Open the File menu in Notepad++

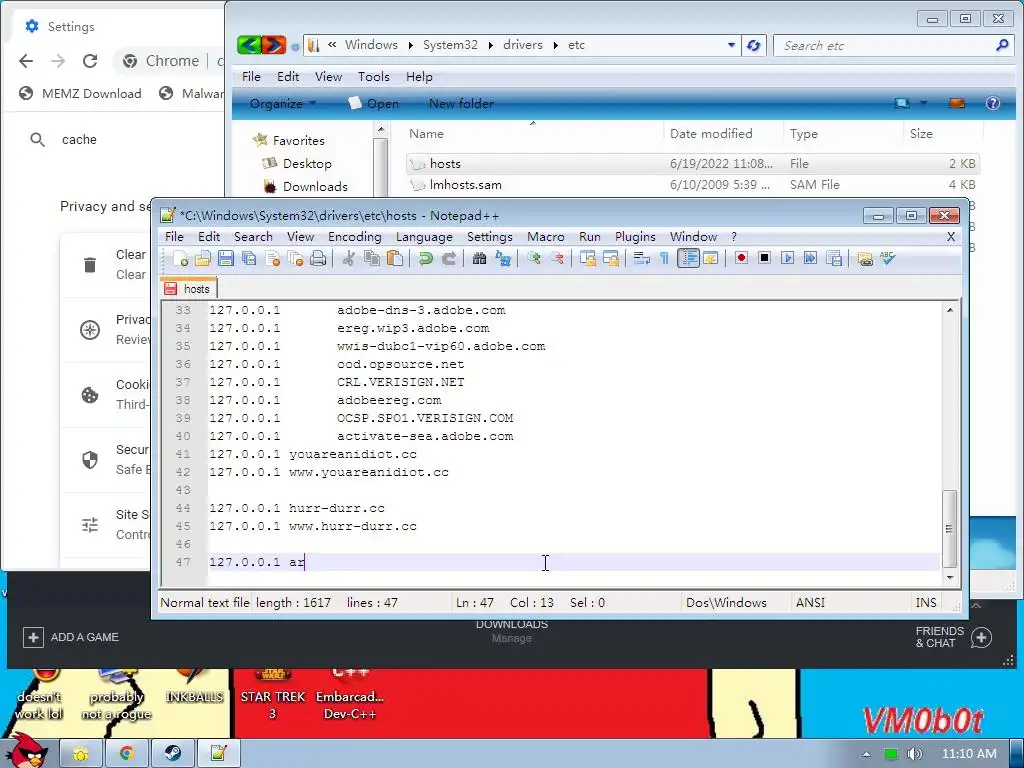(174, 236)
